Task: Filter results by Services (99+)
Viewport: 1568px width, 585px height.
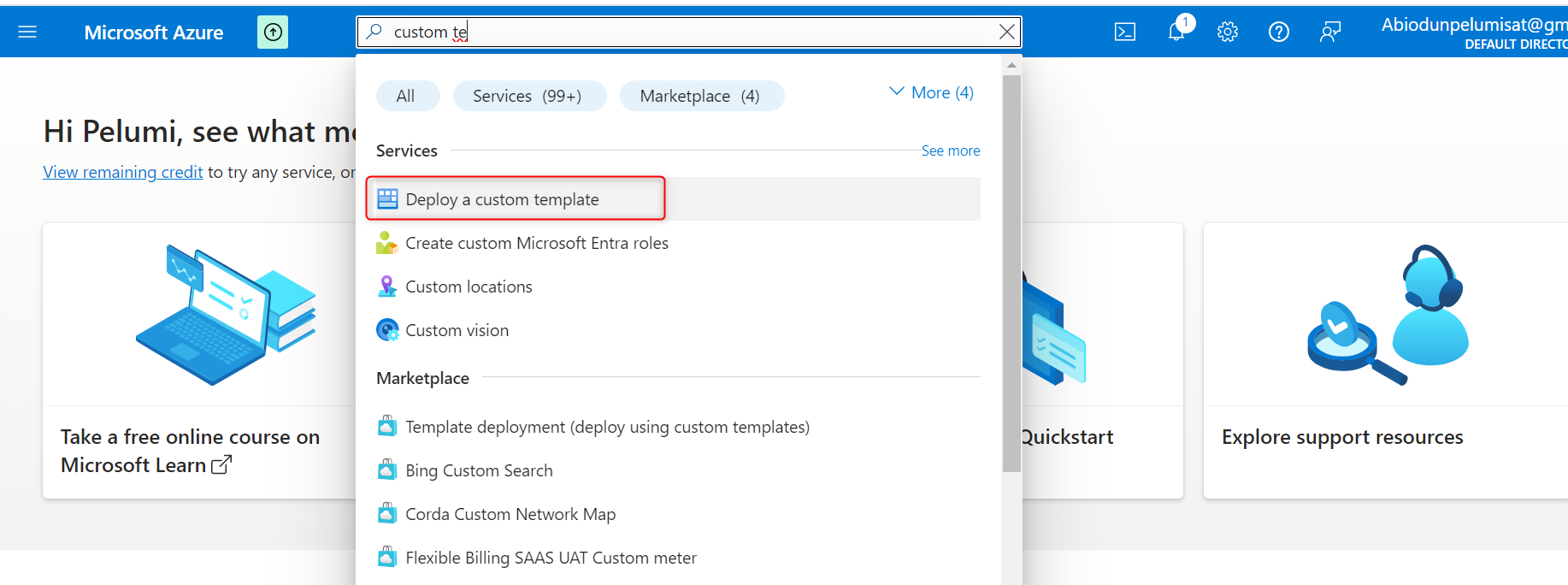Action: [x=528, y=96]
